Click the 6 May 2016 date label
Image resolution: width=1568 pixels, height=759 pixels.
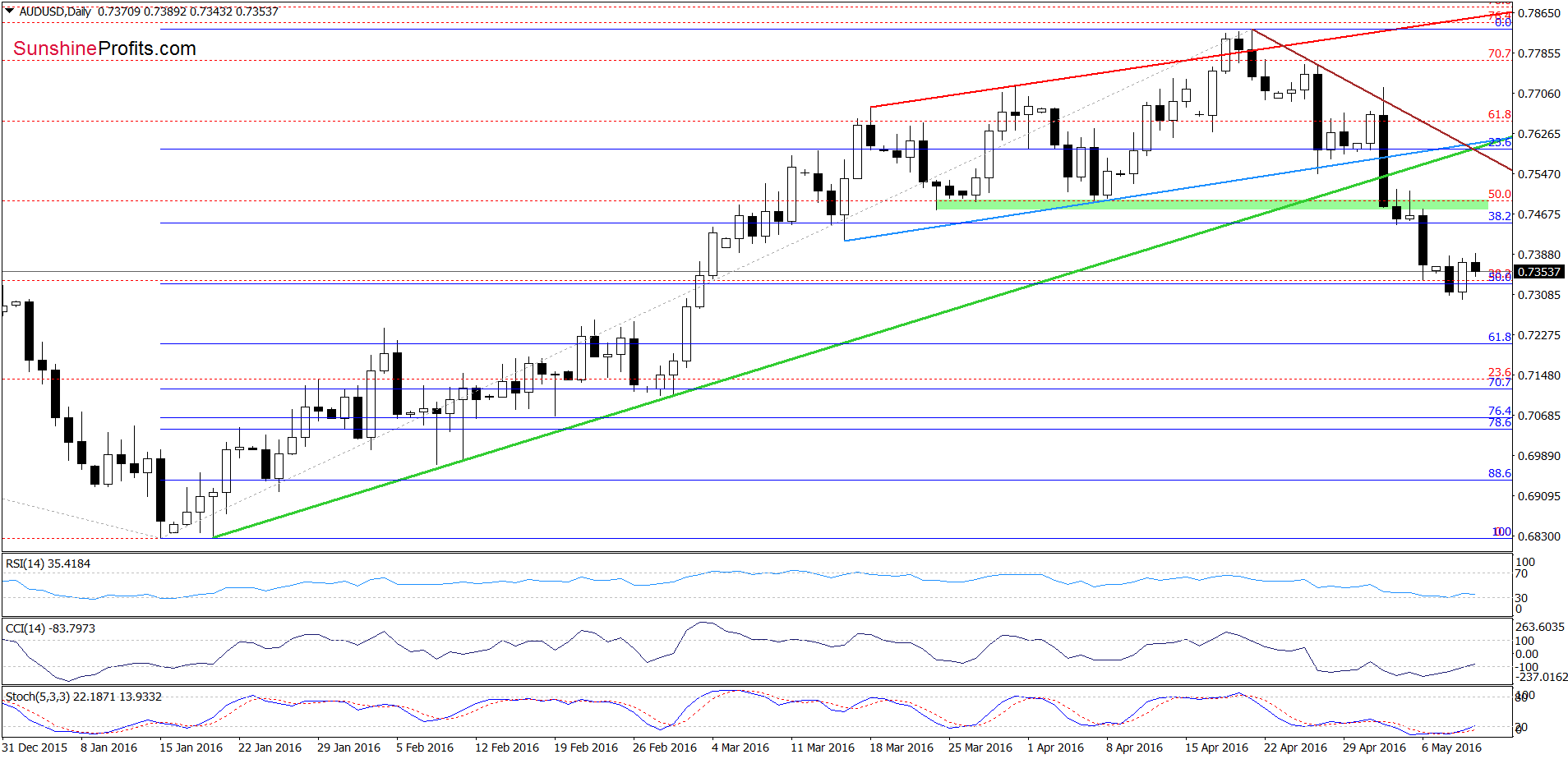[1451, 747]
